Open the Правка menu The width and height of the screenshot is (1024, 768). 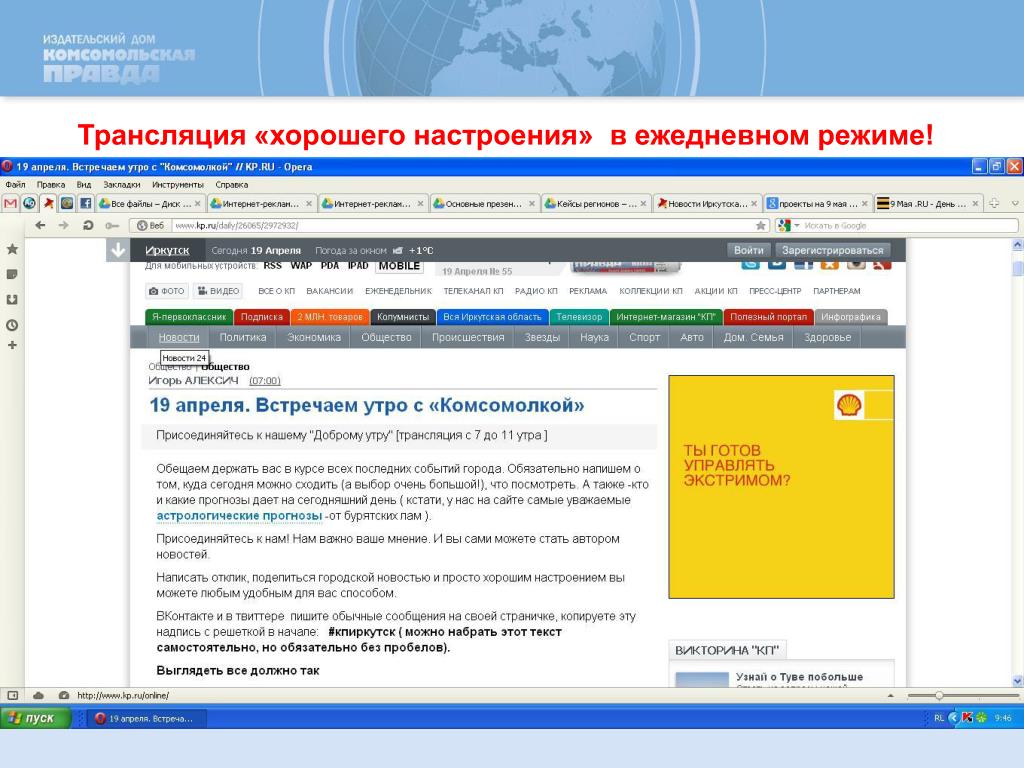[x=50, y=185]
